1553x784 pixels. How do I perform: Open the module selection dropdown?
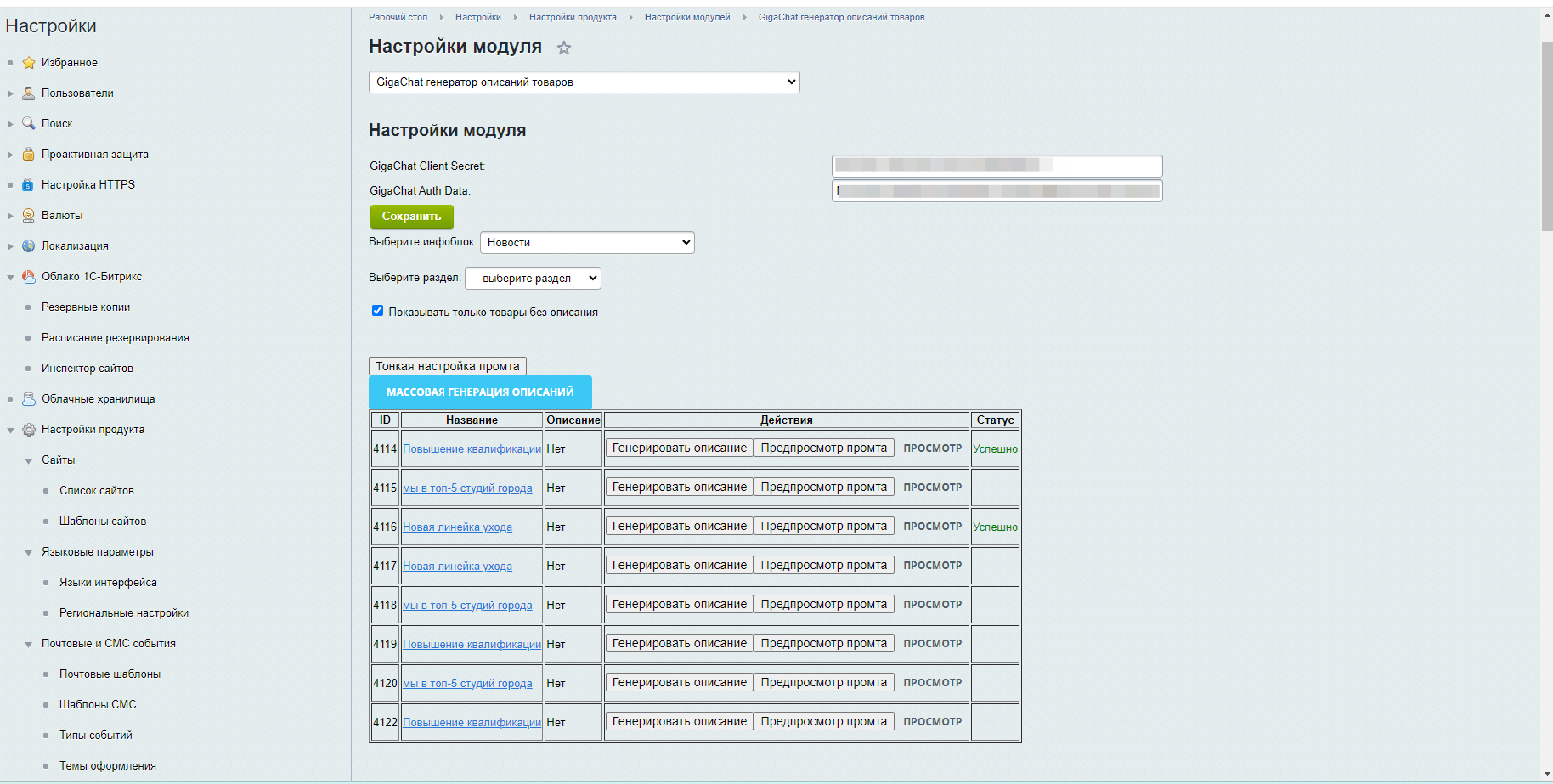tap(584, 82)
